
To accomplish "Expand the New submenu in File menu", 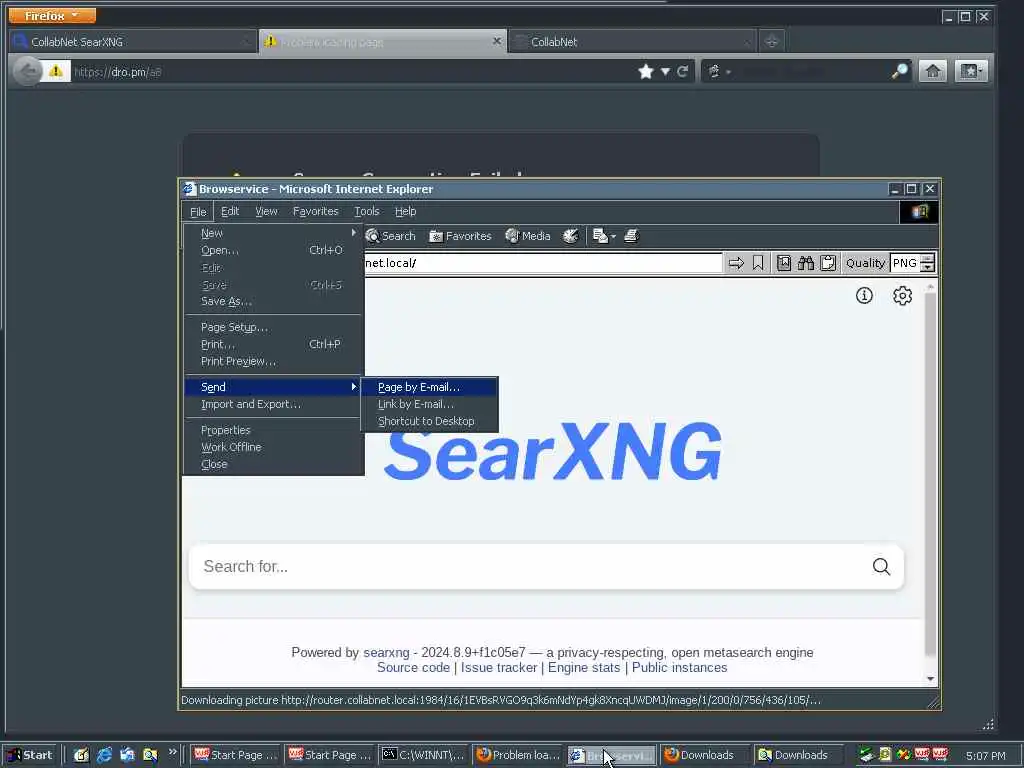I will [273, 233].
